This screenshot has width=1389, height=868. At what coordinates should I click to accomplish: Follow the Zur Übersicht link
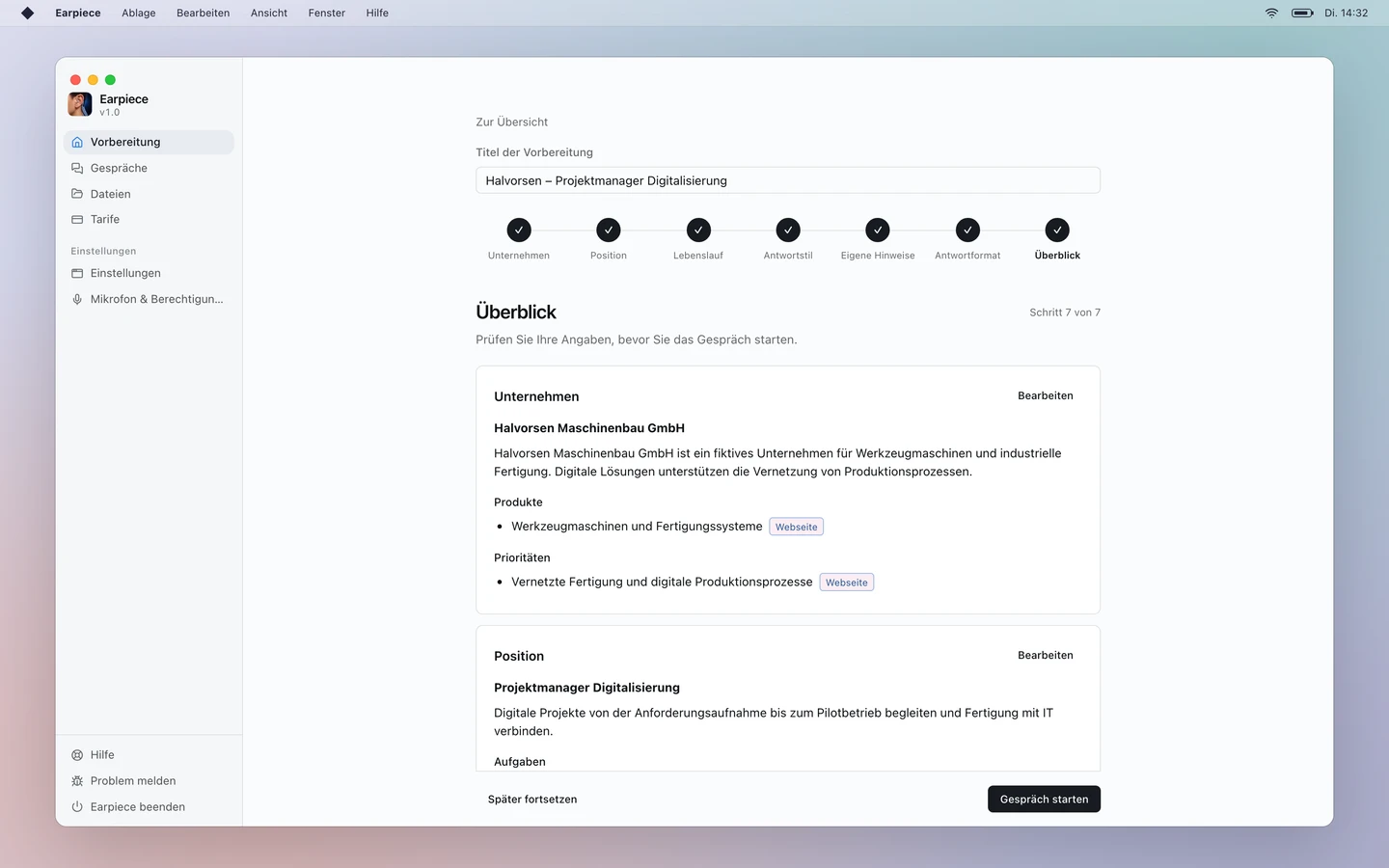tap(511, 122)
